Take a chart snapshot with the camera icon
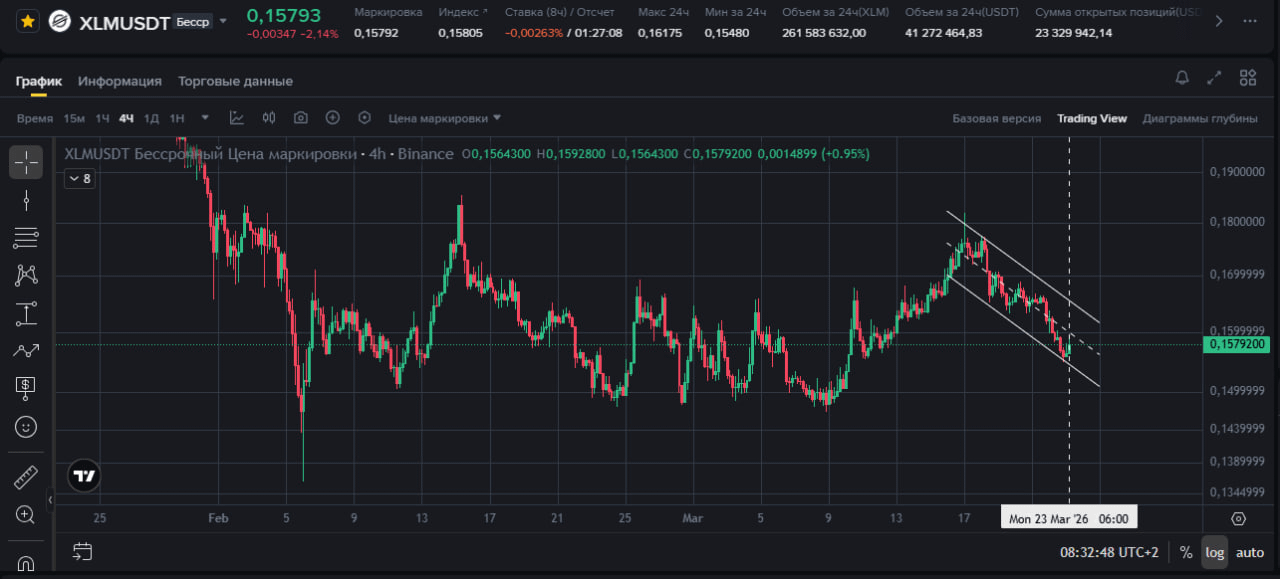Image resolution: width=1280 pixels, height=579 pixels. [301, 118]
